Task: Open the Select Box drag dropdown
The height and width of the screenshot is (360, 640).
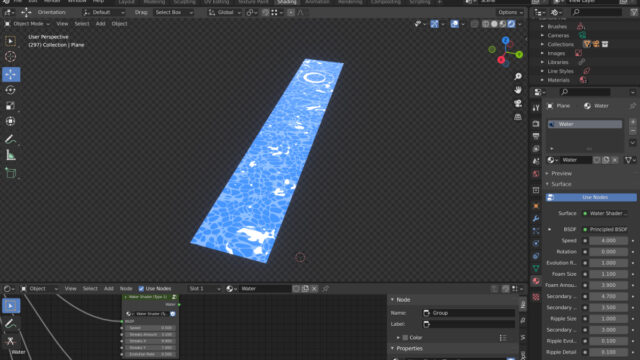Action: coord(173,13)
